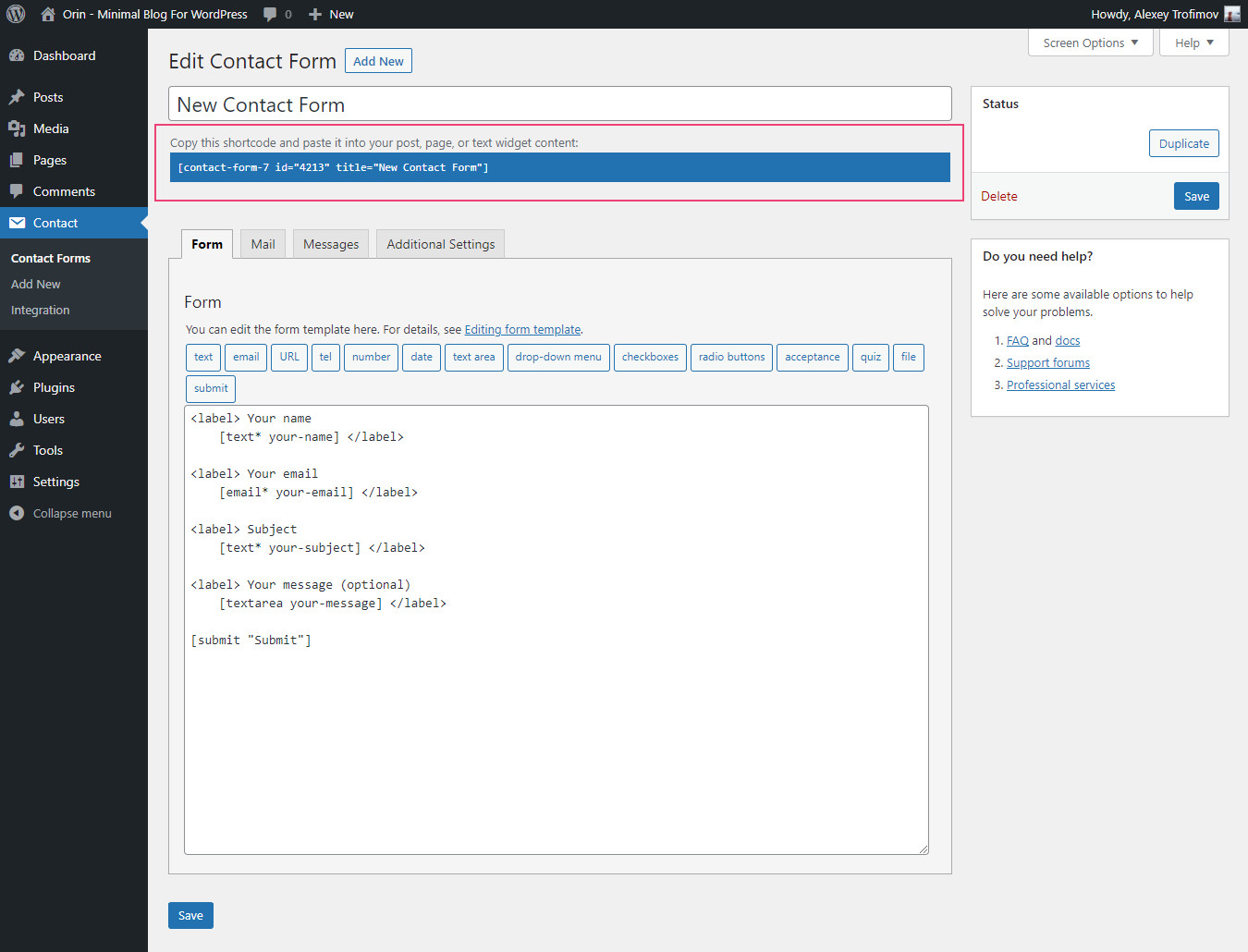
Task: Open the Additional Settings tab
Action: coord(440,243)
